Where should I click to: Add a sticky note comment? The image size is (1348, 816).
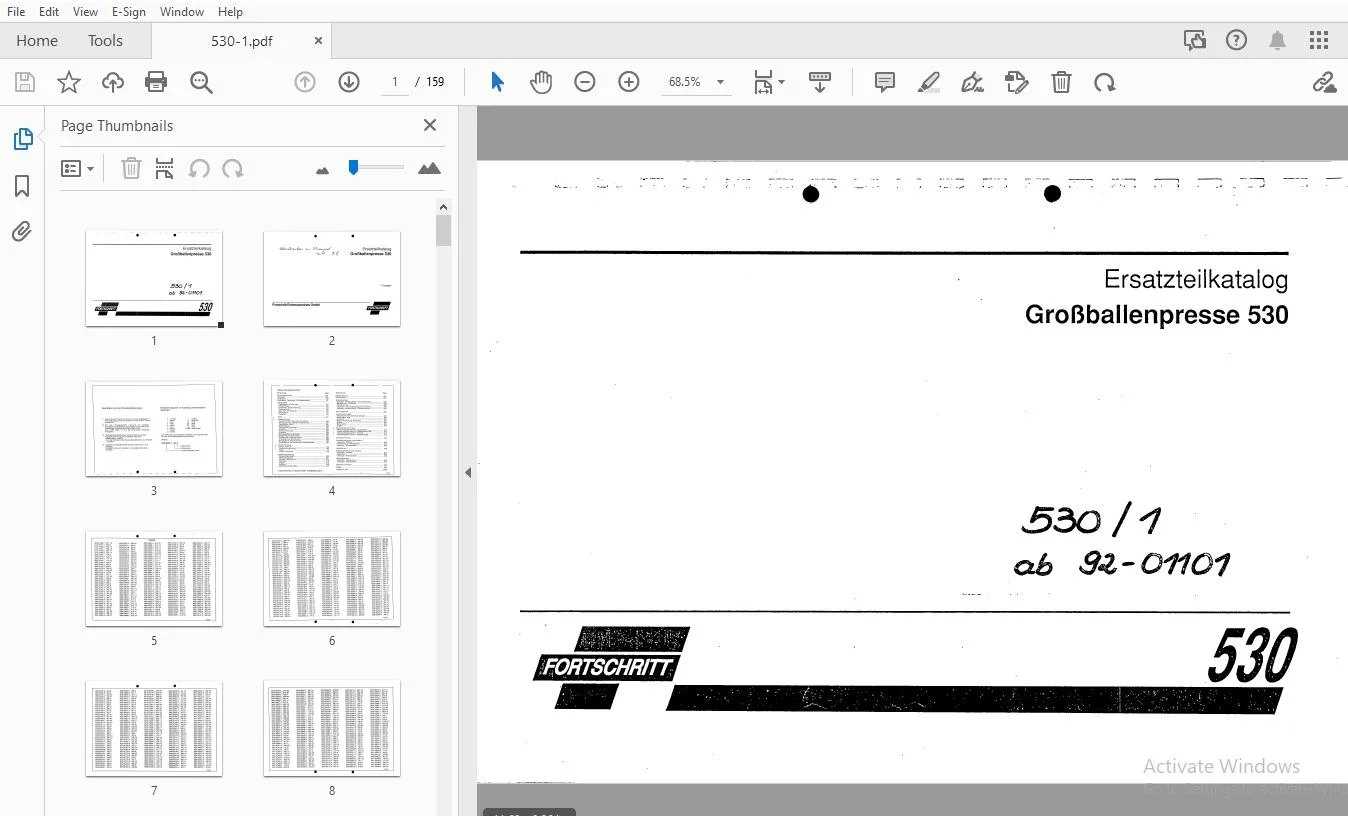tap(885, 83)
